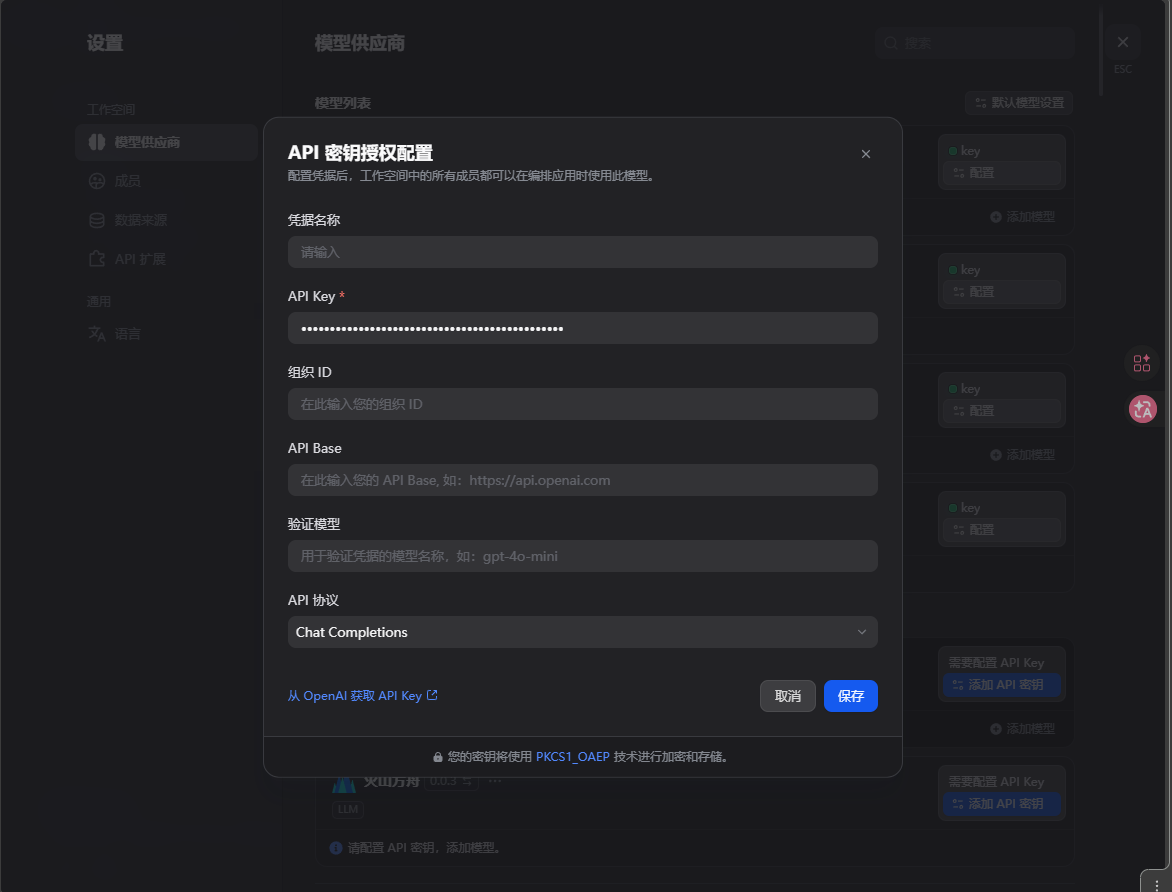Click the external link icon beside OpenAI link

coord(432,695)
